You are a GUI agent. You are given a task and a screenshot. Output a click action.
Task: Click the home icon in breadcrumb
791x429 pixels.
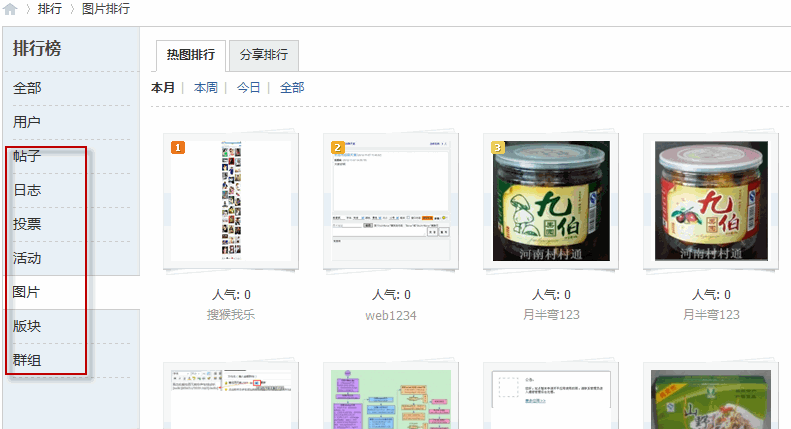click(x=11, y=9)
